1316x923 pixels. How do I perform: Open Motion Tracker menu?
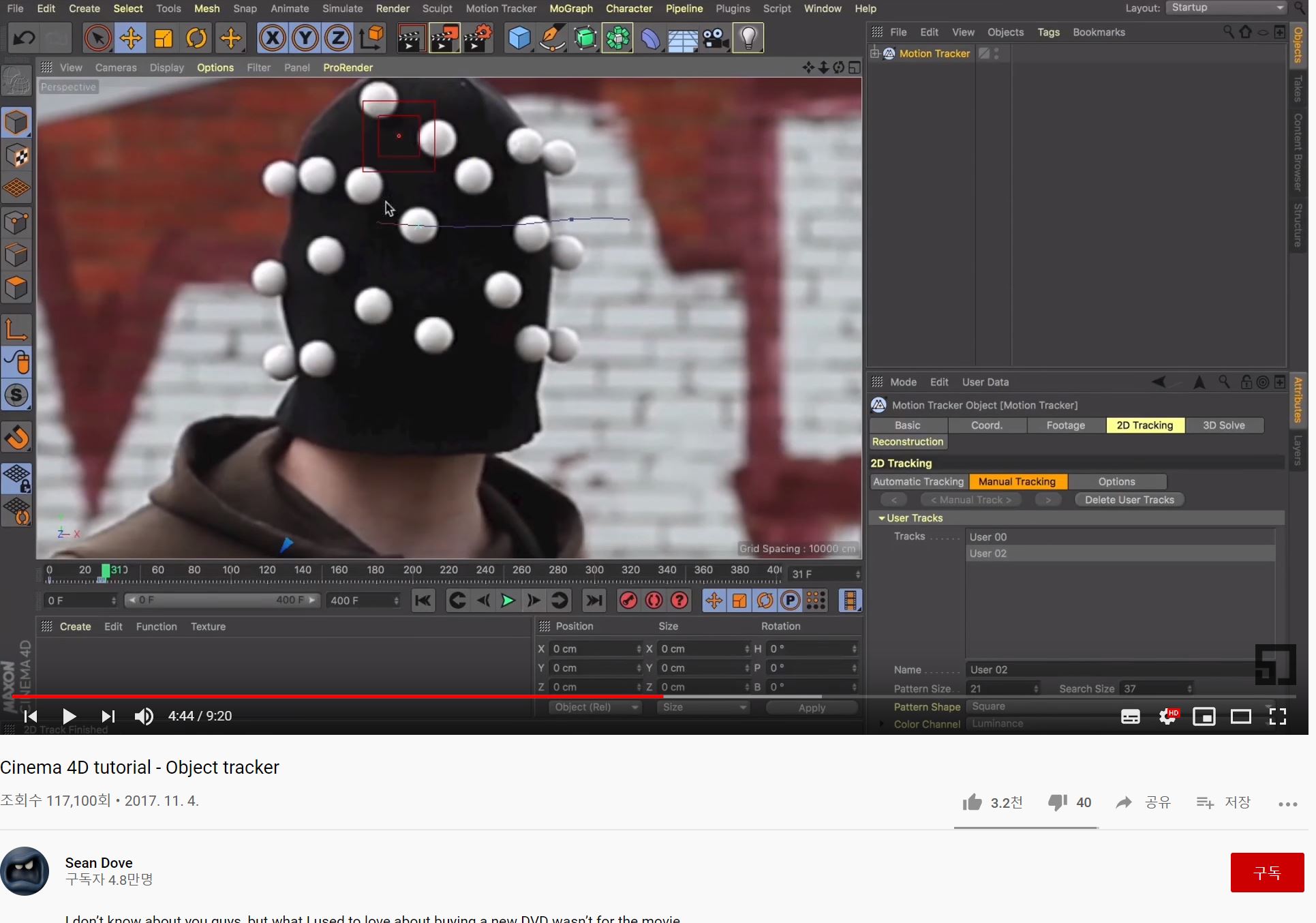pyautogui.click(x=501, y=9)
